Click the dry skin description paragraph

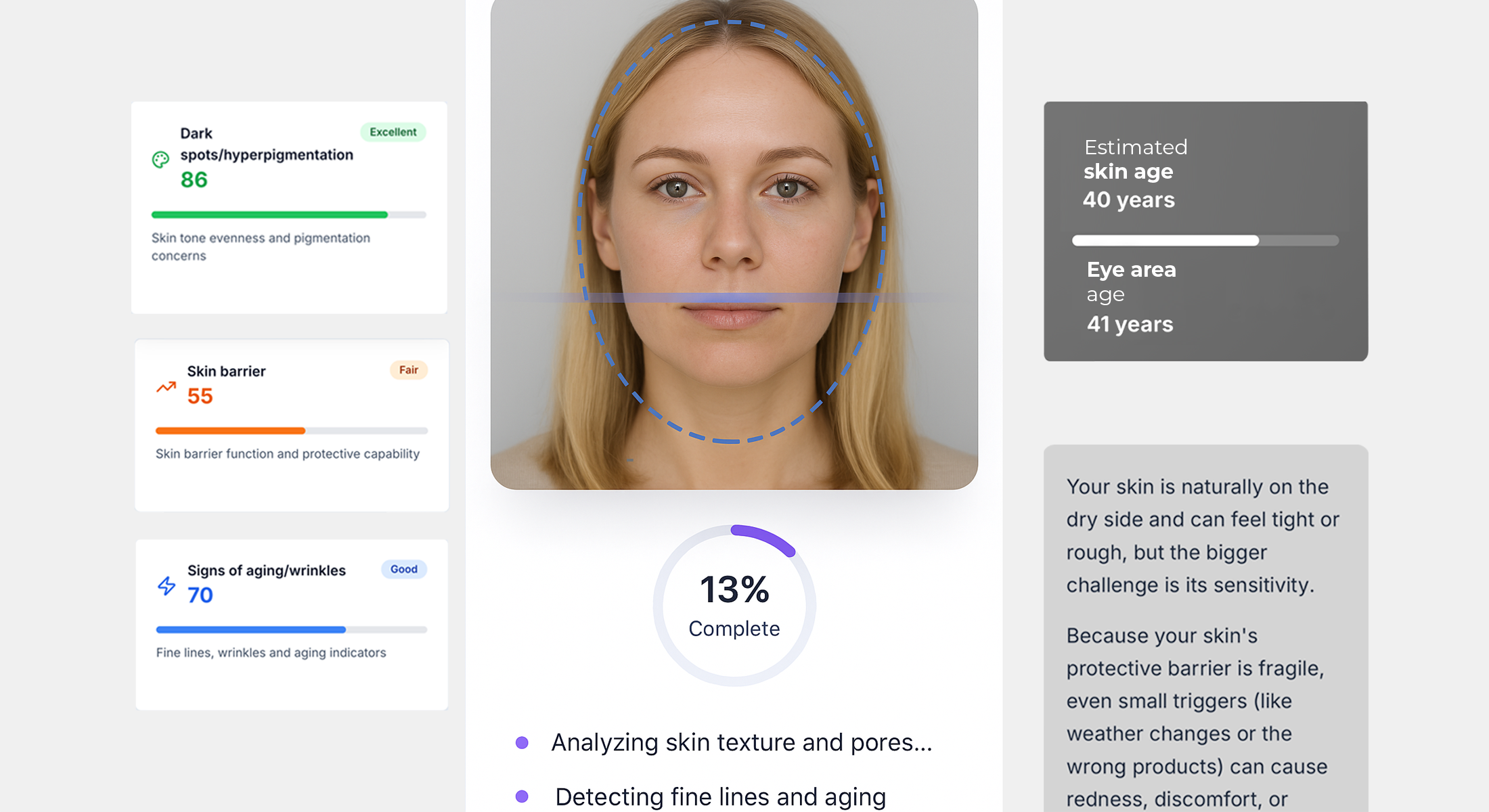(x=1202, y=536)
